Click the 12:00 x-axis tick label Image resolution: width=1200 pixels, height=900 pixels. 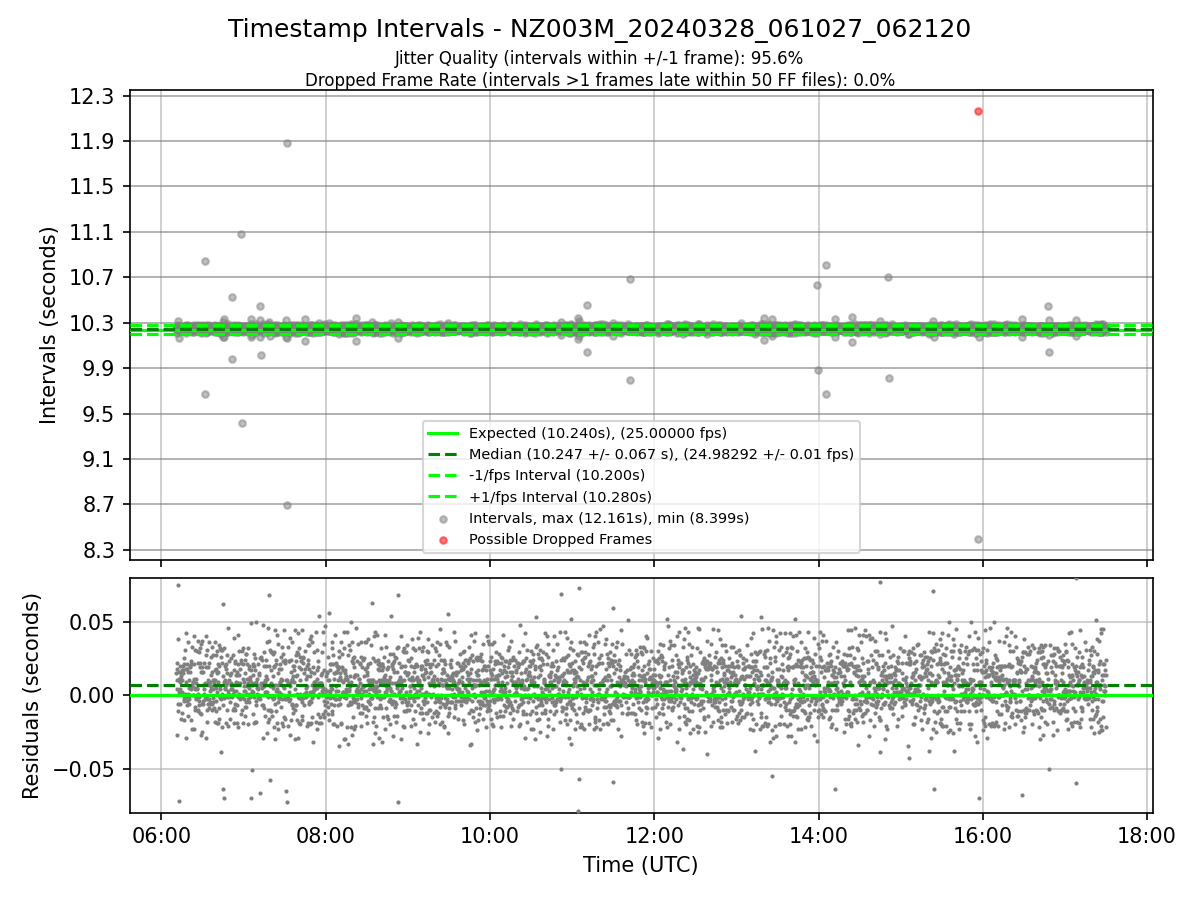pyautogui.click(x=654, y=836)
